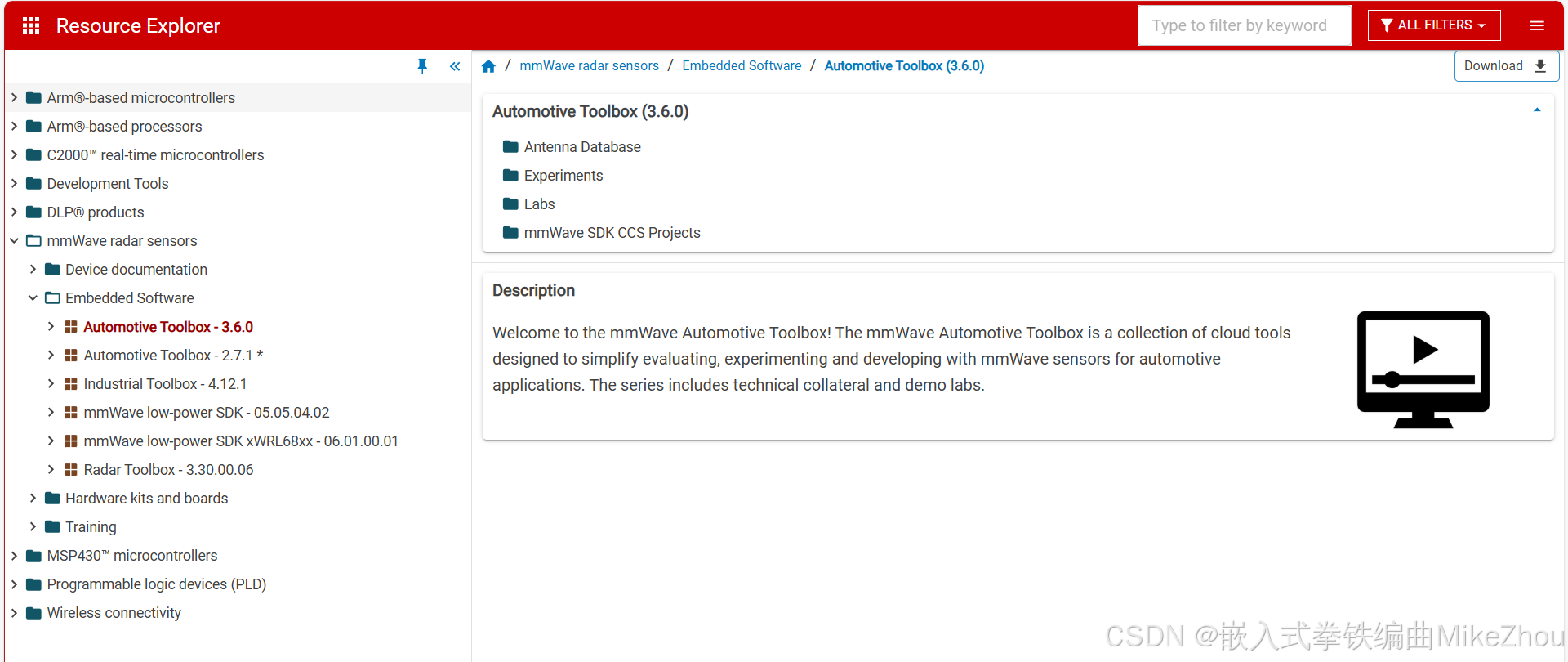Open the apps grid icon beside Resource Explorer

click(x=31, y=25)
